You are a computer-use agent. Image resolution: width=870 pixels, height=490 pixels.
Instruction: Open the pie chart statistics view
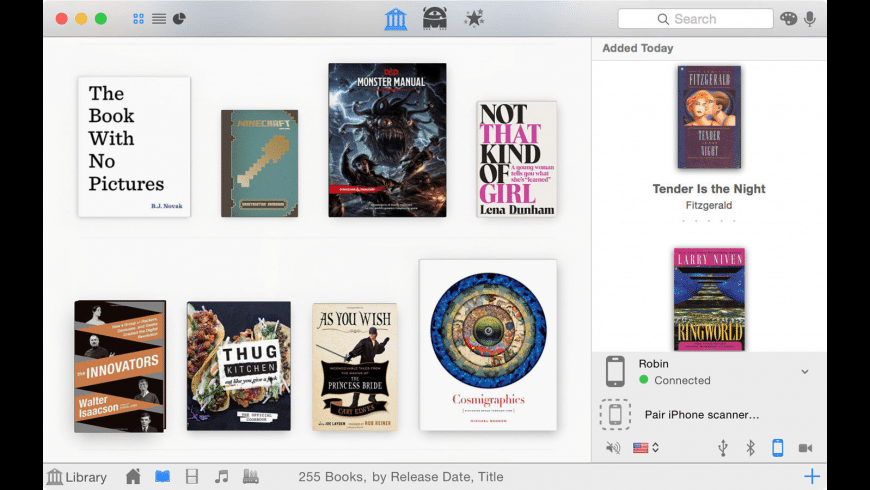179,19
